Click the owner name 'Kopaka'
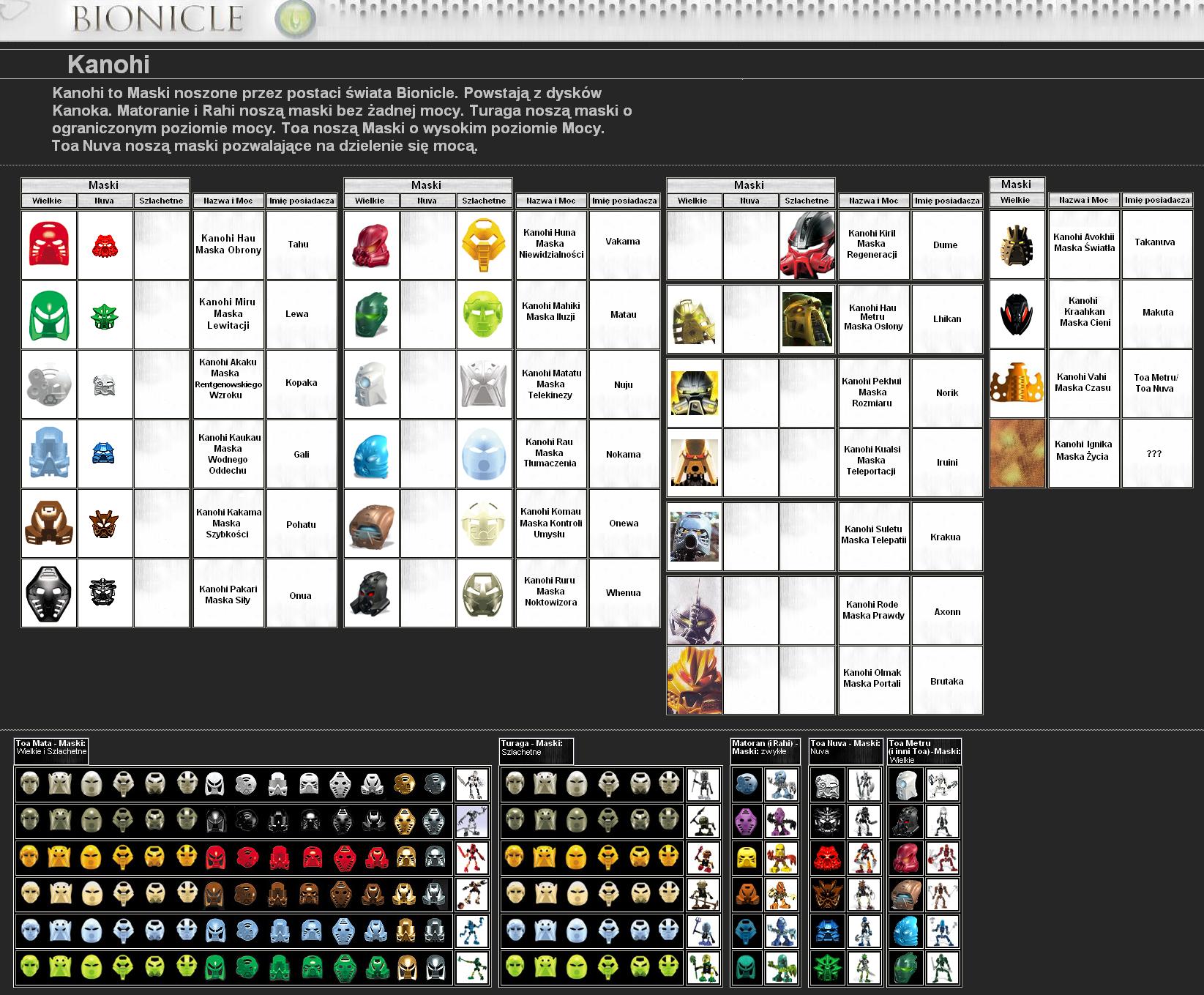This screenshot has width=1204, height=995. pos(301,383)
